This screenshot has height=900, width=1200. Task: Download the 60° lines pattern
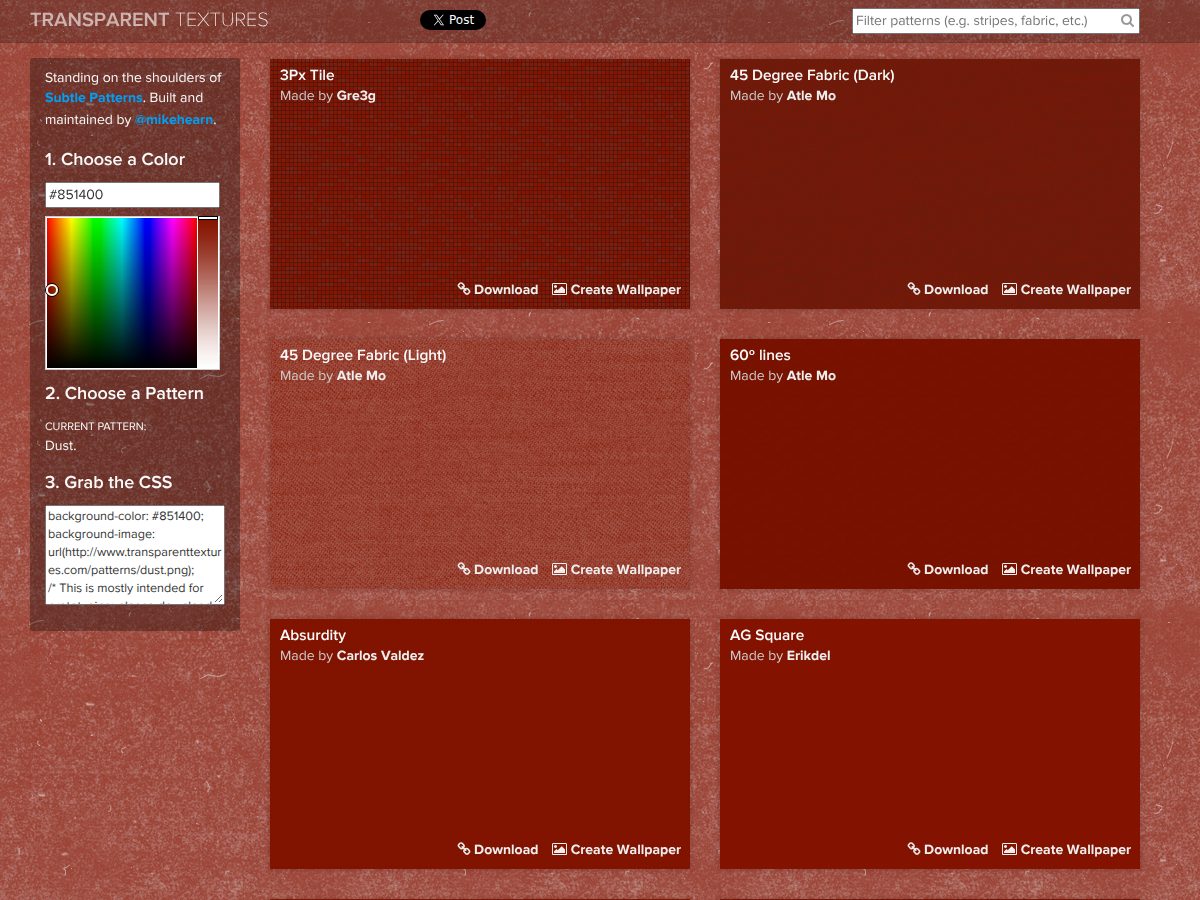pos(948,570)
